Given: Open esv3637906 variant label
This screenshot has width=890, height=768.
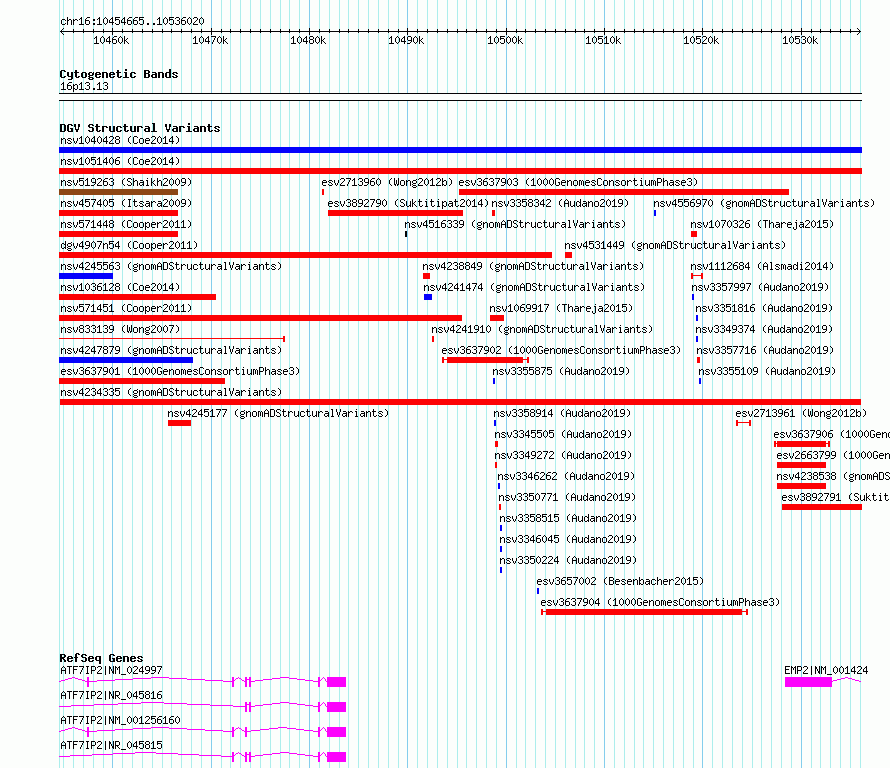Looking at the screenshot, I should (x=832, y=434).
